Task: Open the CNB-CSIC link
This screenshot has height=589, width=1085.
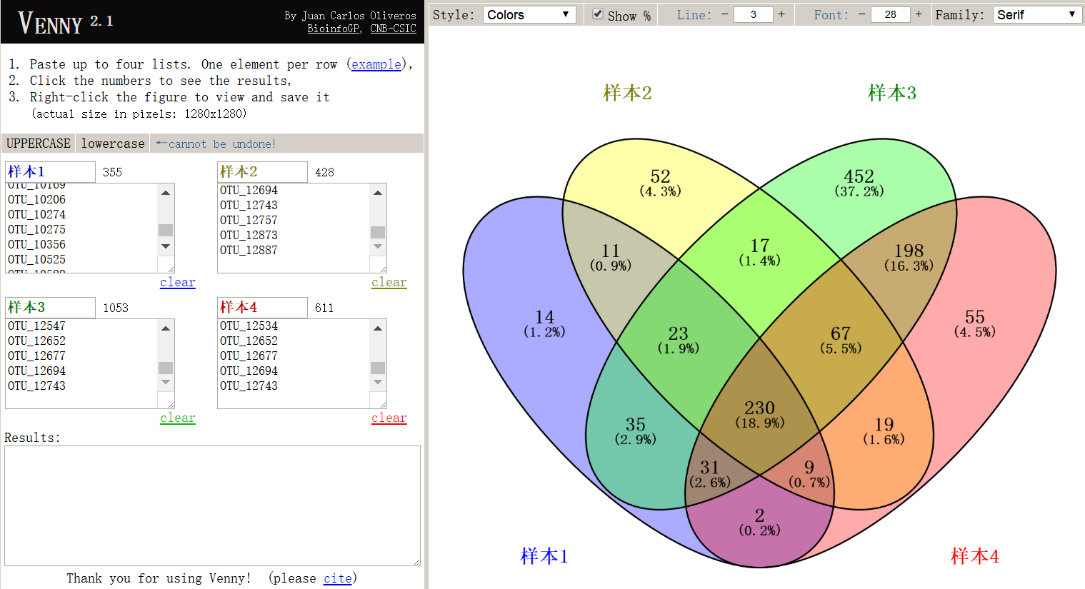Action: click(393, 28)
